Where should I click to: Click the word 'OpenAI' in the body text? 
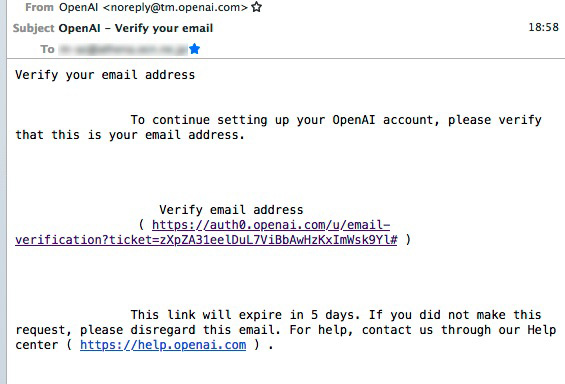tap(353, 120)
